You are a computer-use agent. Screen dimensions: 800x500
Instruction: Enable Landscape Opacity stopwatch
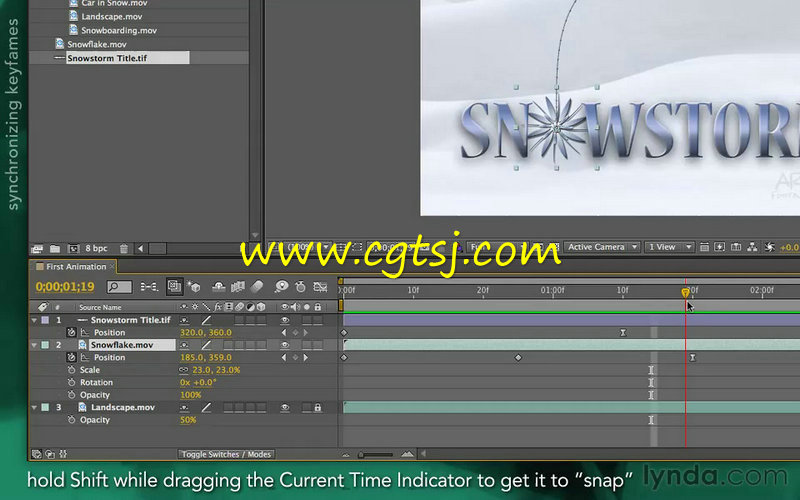point(71,420)
